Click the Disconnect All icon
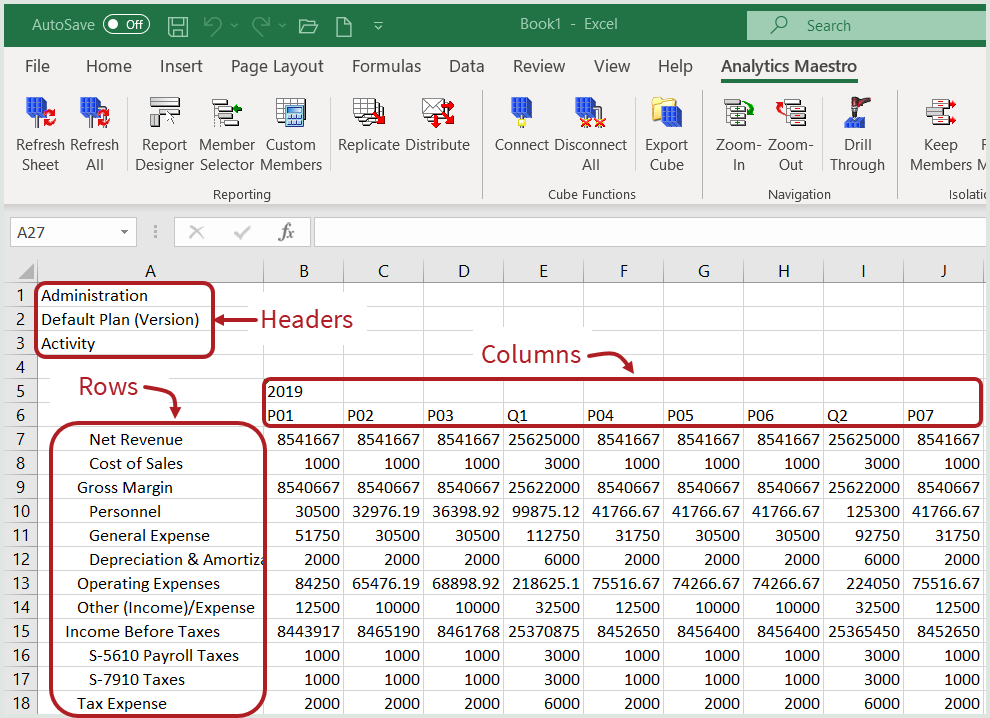This screenshot has width=990, height=718. 590,114
